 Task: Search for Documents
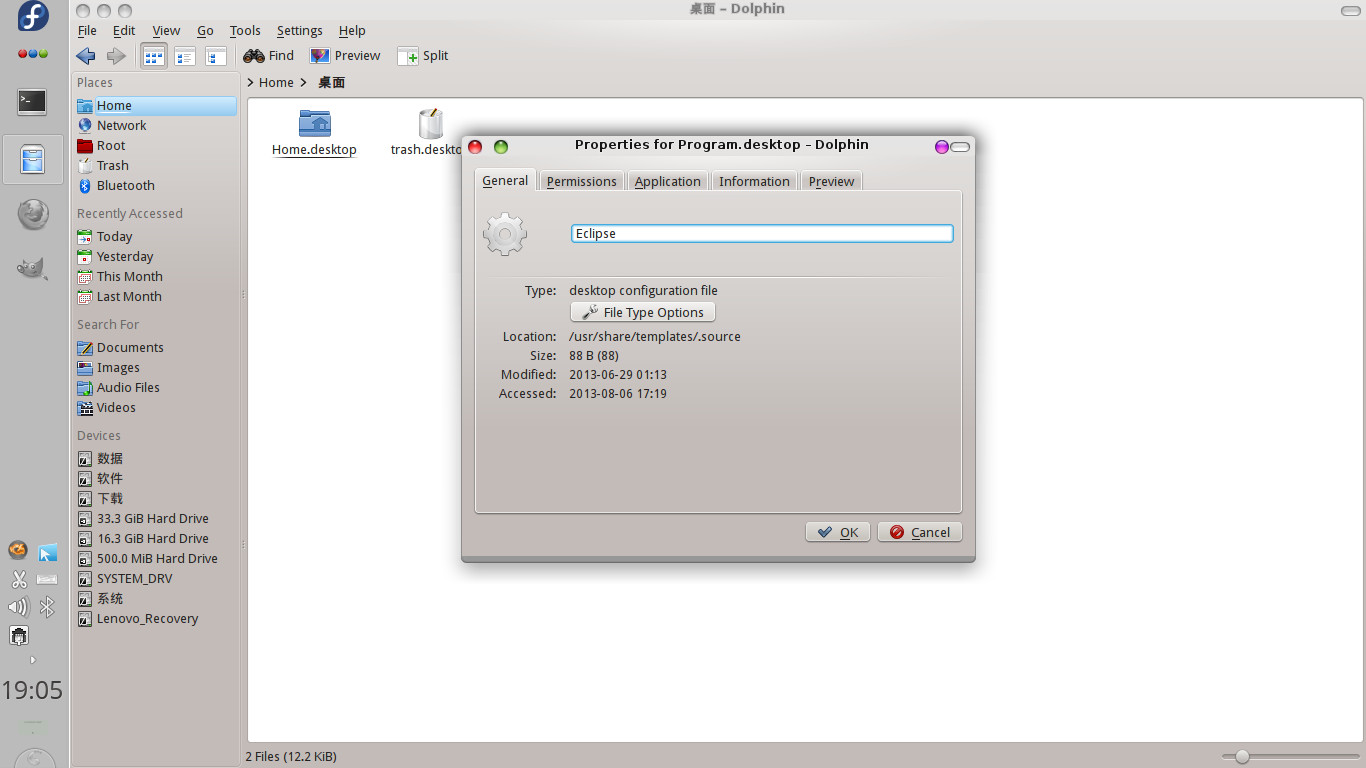pos(156,347)
